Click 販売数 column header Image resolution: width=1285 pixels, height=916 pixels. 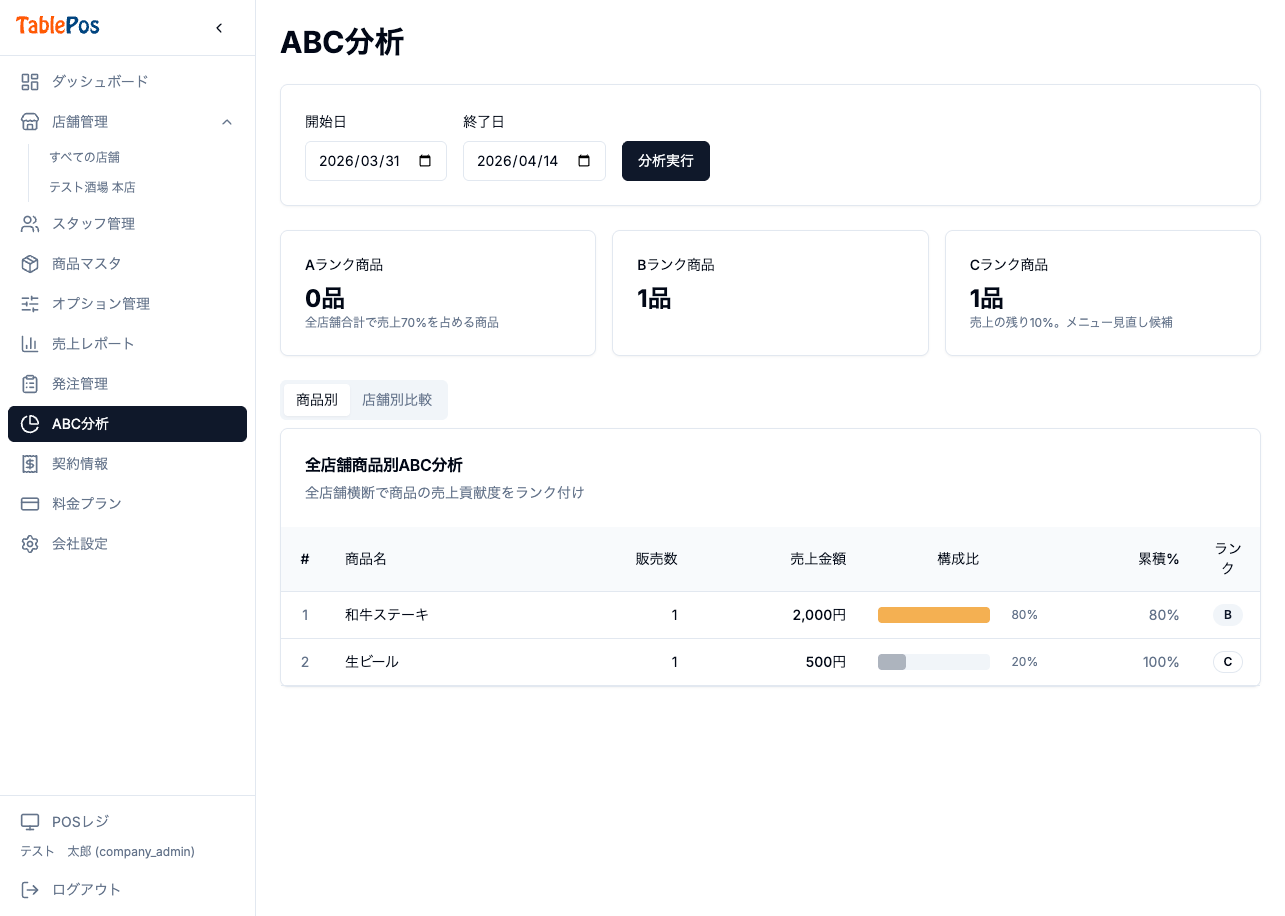click(x=657, y=559)
